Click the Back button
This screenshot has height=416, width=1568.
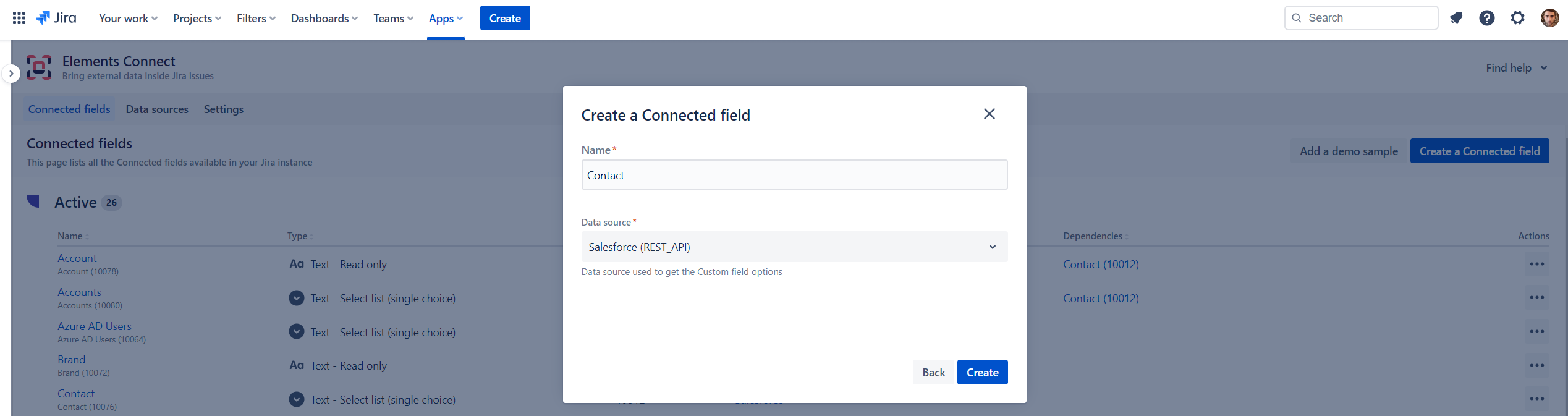click(x=933, y=372)
